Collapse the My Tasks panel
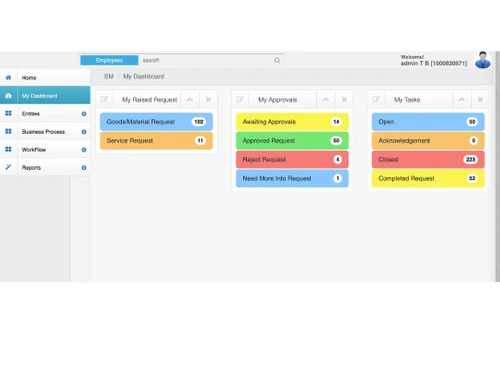The width and height of the screenshot is (500, 375). pyautogui.click(x=462, y=100)
